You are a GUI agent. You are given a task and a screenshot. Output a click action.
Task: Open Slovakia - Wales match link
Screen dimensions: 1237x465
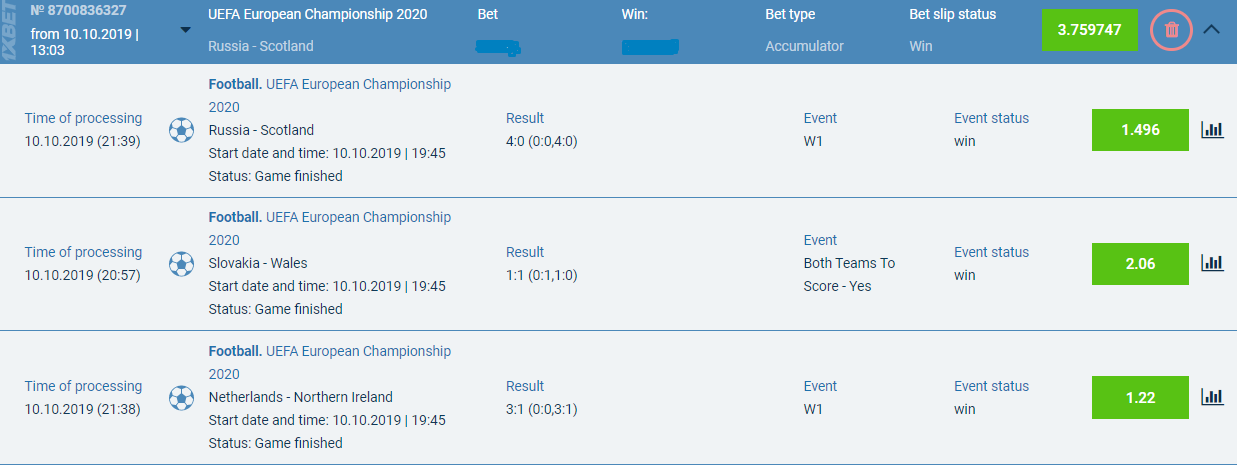tap(258, 263)
